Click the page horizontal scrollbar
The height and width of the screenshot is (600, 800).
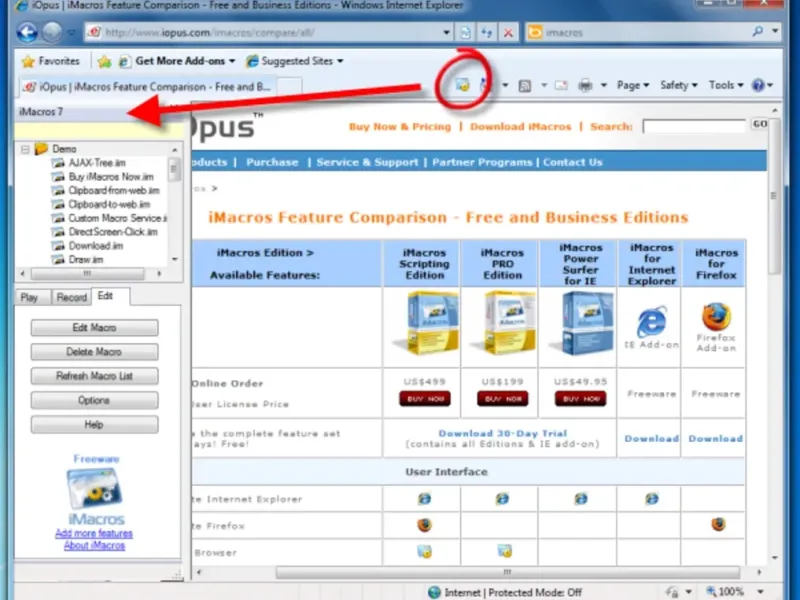(507, 572)
